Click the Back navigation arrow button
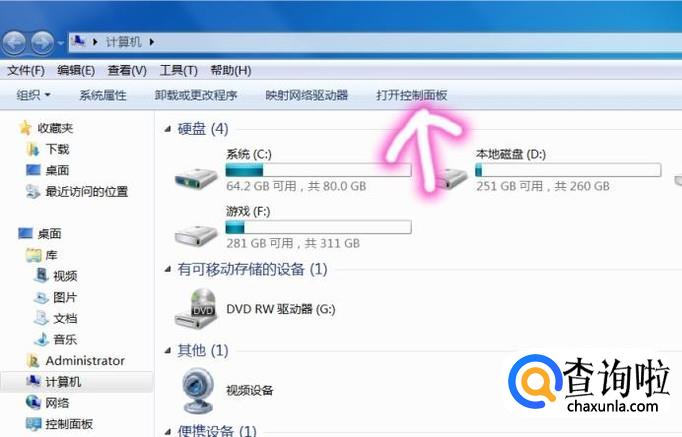 [14, 43]
